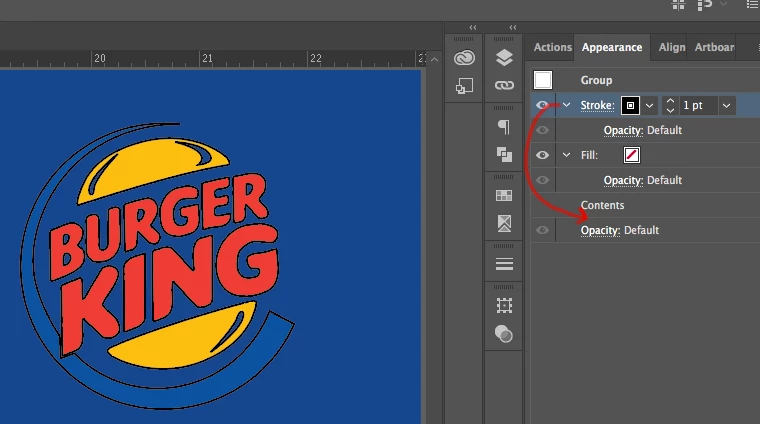Viewport: 760px width, 424px height.
Task: Click the Burger King logo artwork
Action: point(156,266)
